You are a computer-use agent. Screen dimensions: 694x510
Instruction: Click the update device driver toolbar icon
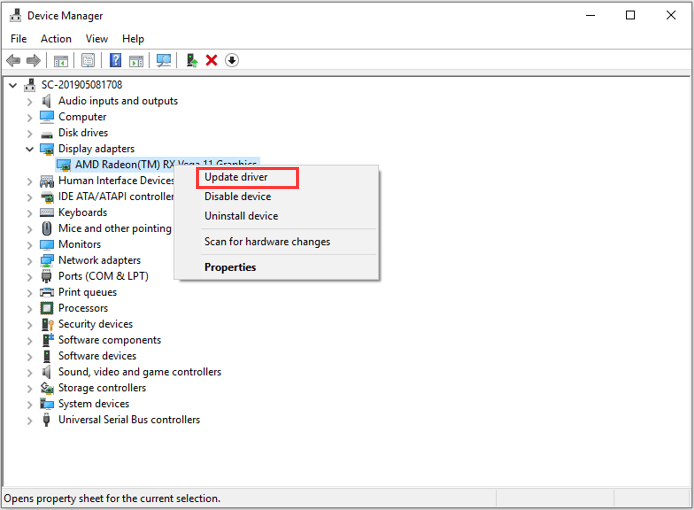(x=192, y=60)
